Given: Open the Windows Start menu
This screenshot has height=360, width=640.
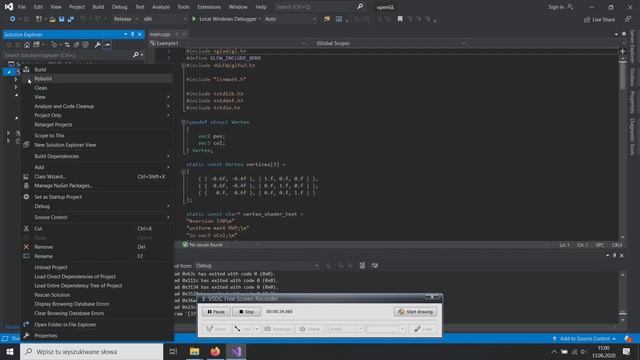Looking at the screenshot, I should coord(10,351).
